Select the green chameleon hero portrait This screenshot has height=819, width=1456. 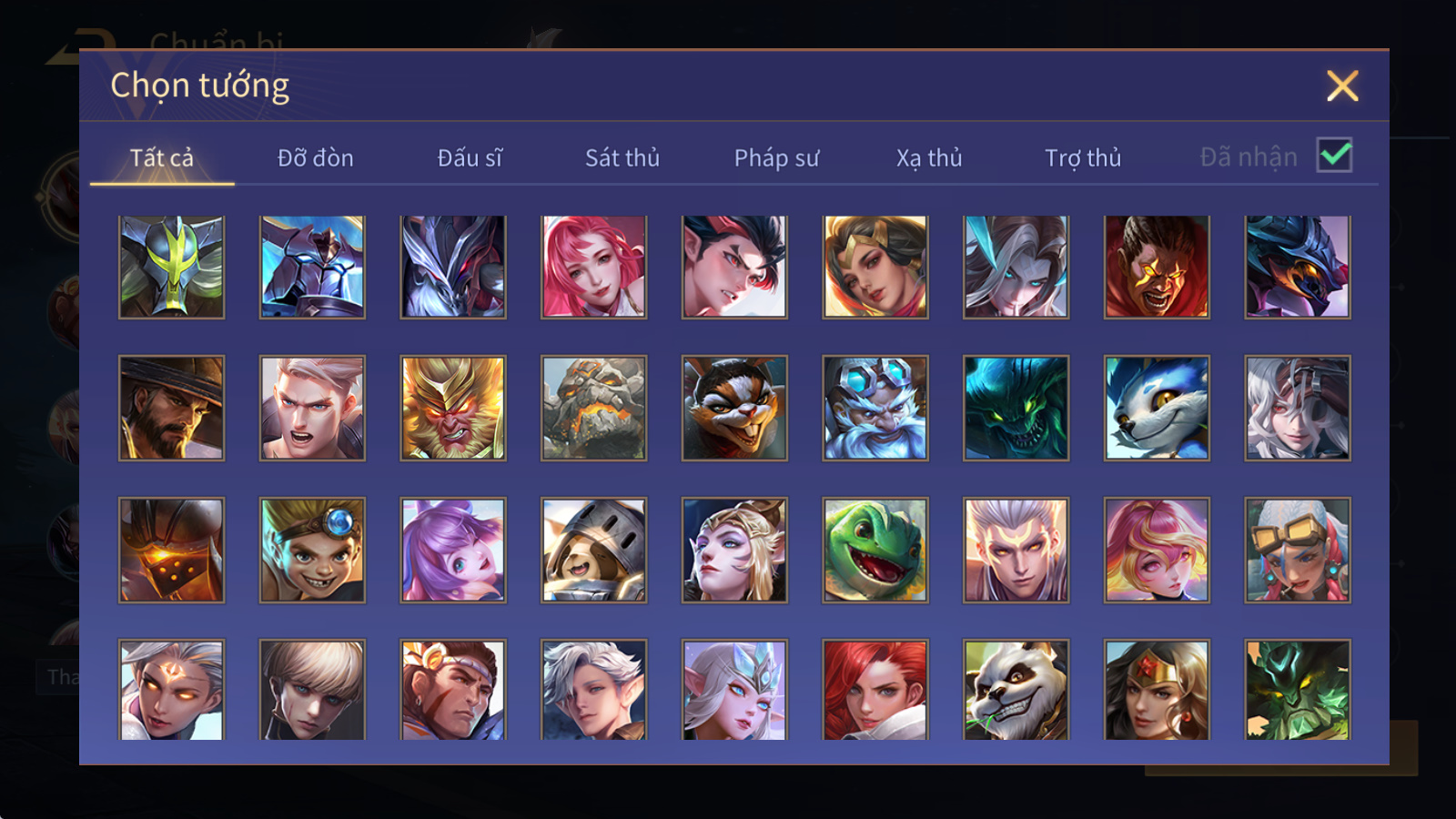tap(875, 550)
